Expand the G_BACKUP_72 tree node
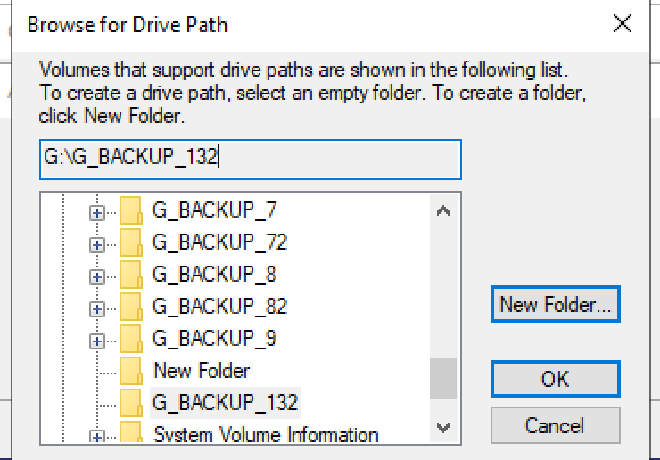The image size is (660, 460). tap(97, 244)
